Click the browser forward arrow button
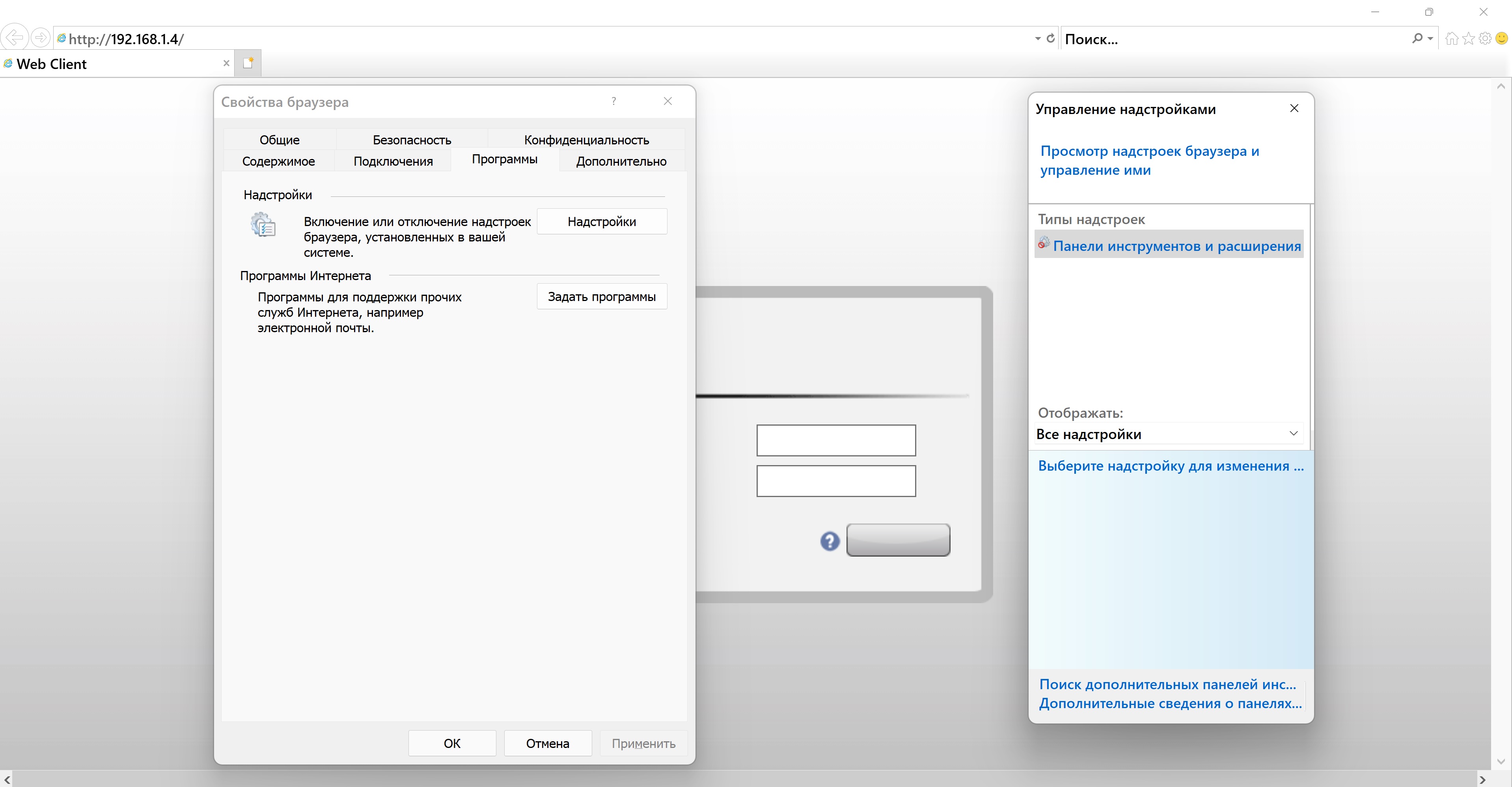 (40, 38)
